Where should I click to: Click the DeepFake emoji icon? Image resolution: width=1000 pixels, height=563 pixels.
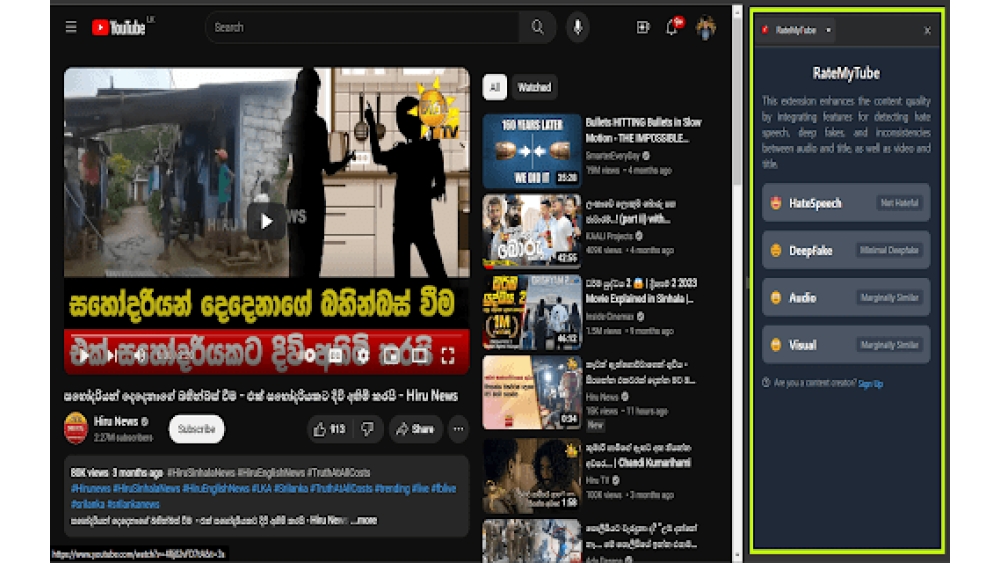pos(776,251)
